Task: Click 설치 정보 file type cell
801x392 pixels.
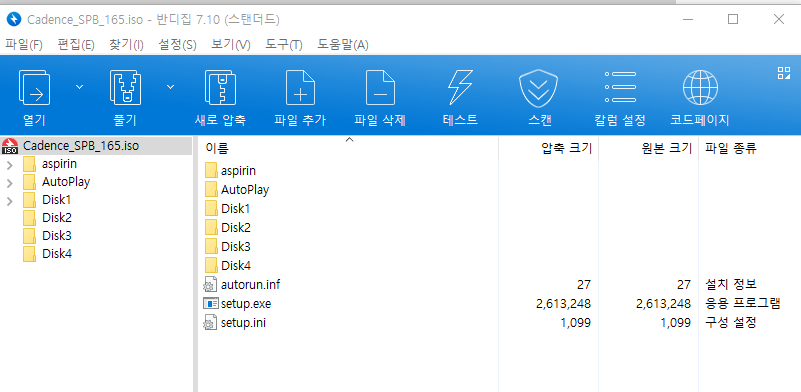Action: [731, 284]
